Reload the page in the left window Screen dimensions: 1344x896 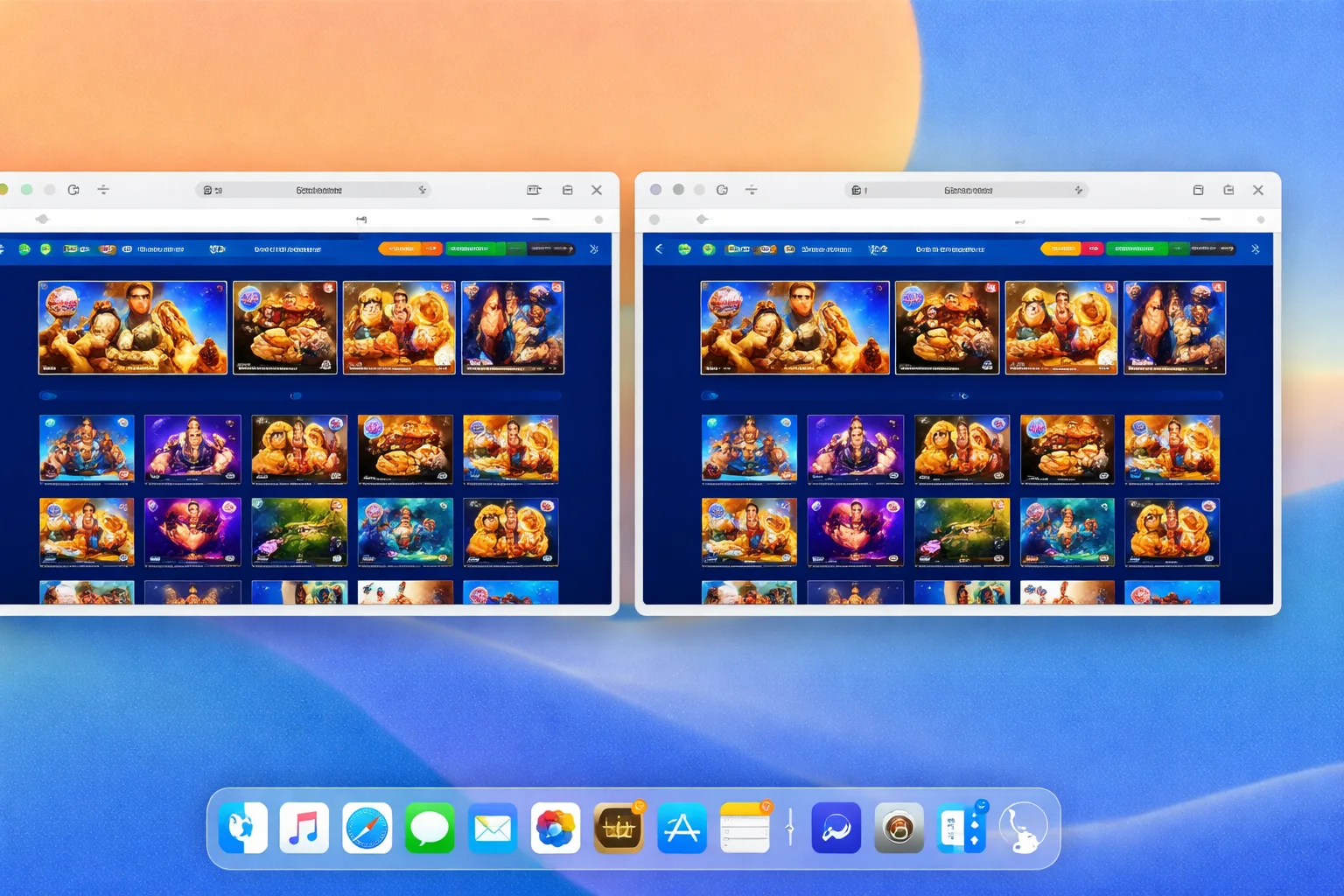pyautogui.click(x=73, y=190)
